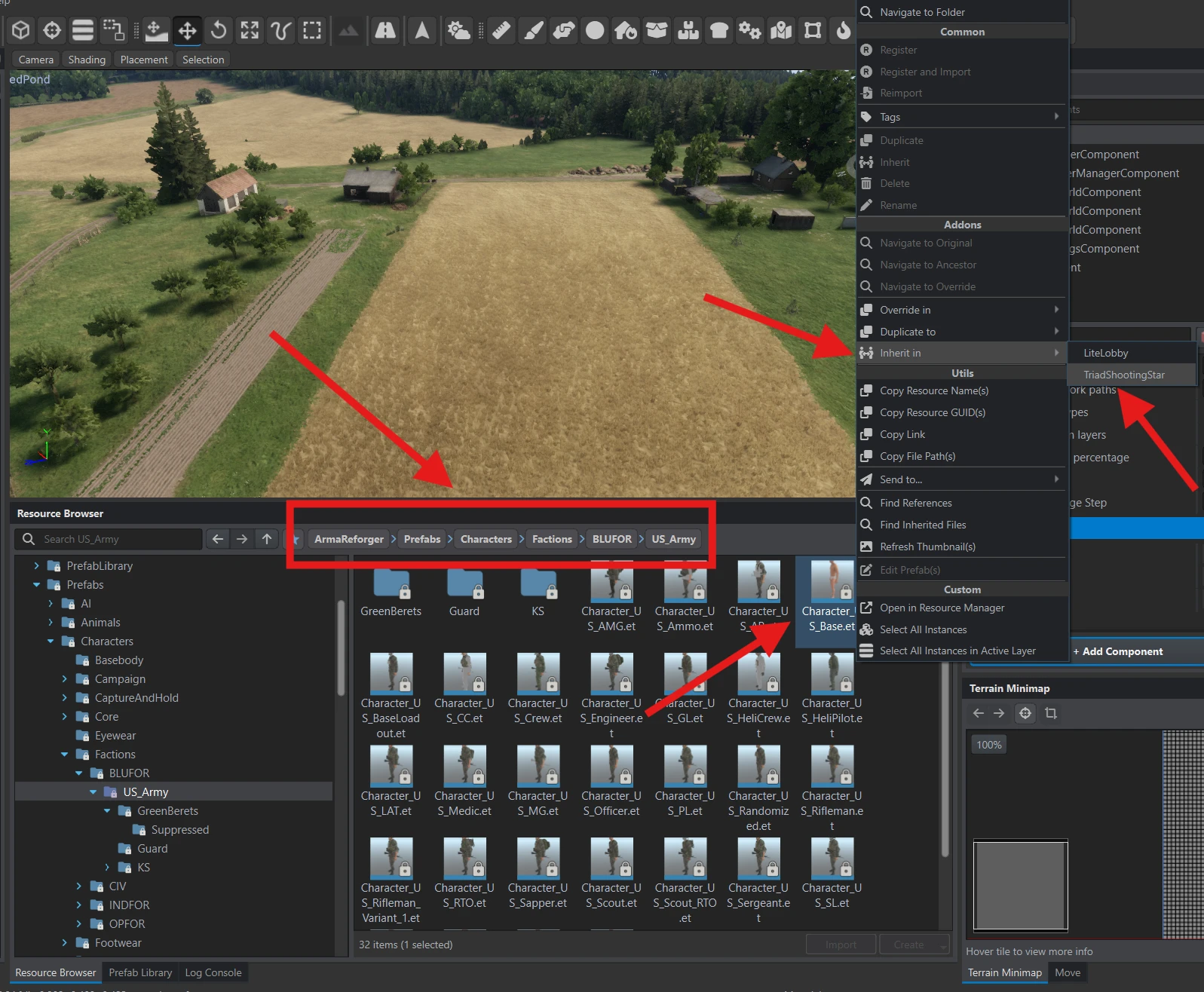
Task: Open the Tags submenu in context menu
Action: click(x=963, y=117)
